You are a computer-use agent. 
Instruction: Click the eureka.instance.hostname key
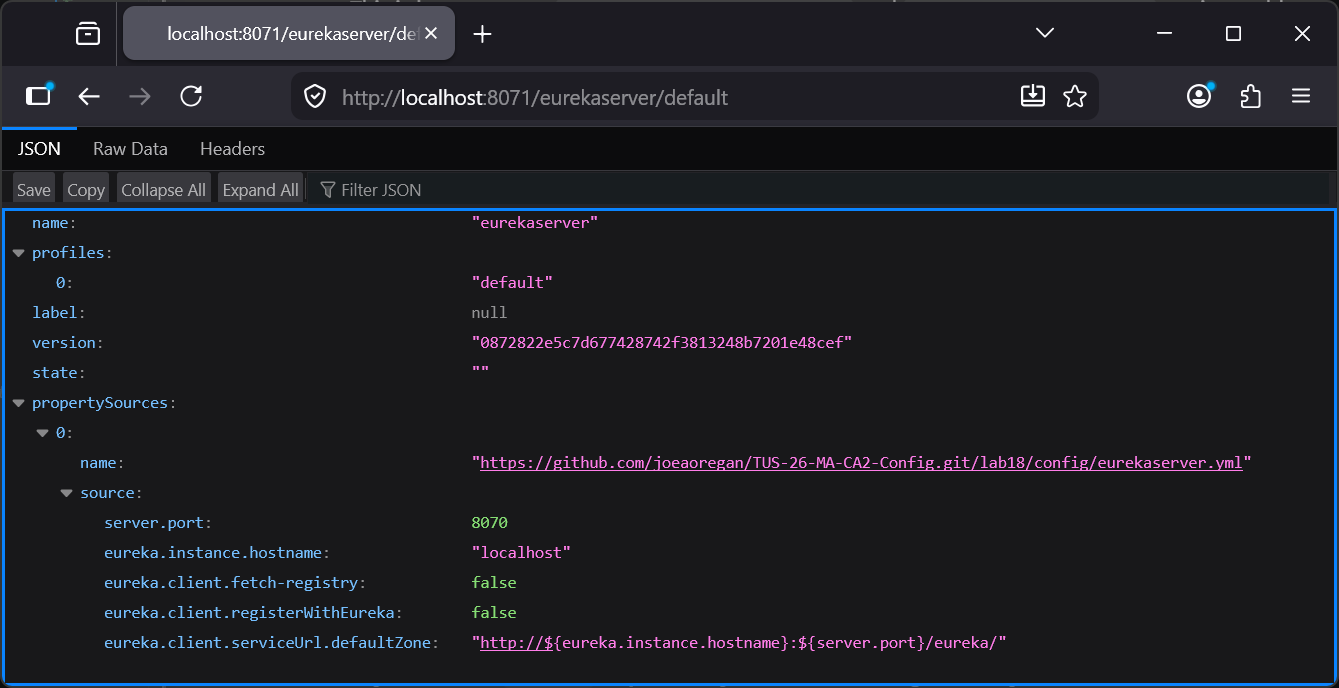point(217,553)
